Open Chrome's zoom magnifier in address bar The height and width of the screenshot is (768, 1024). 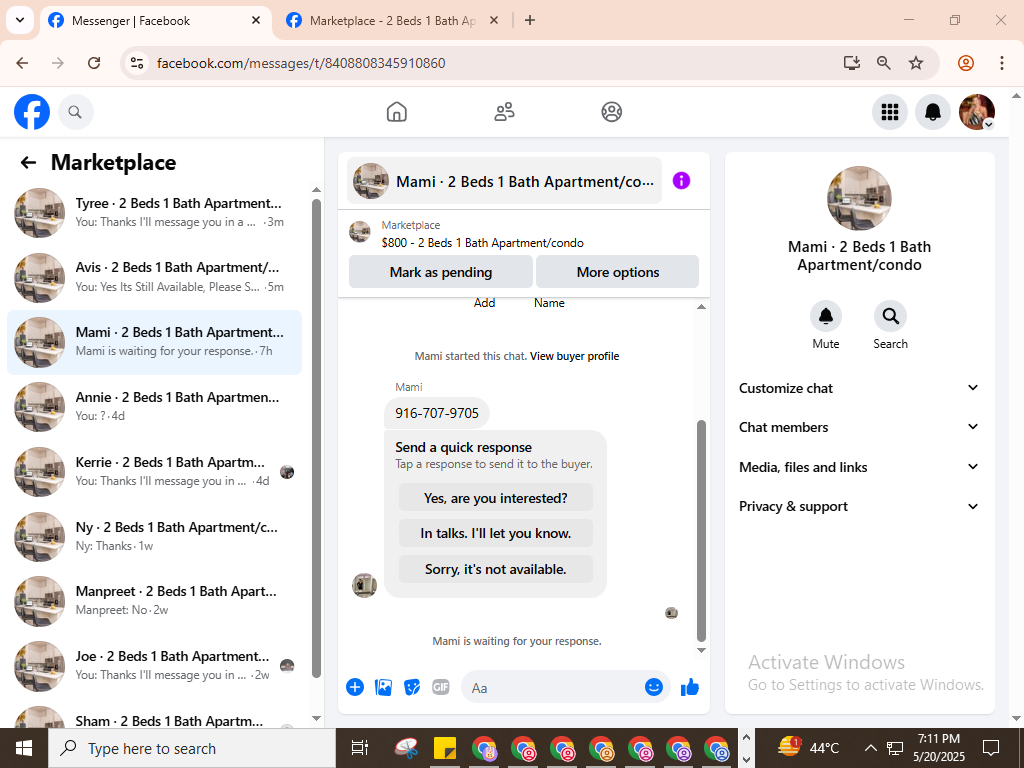point(884,63)
